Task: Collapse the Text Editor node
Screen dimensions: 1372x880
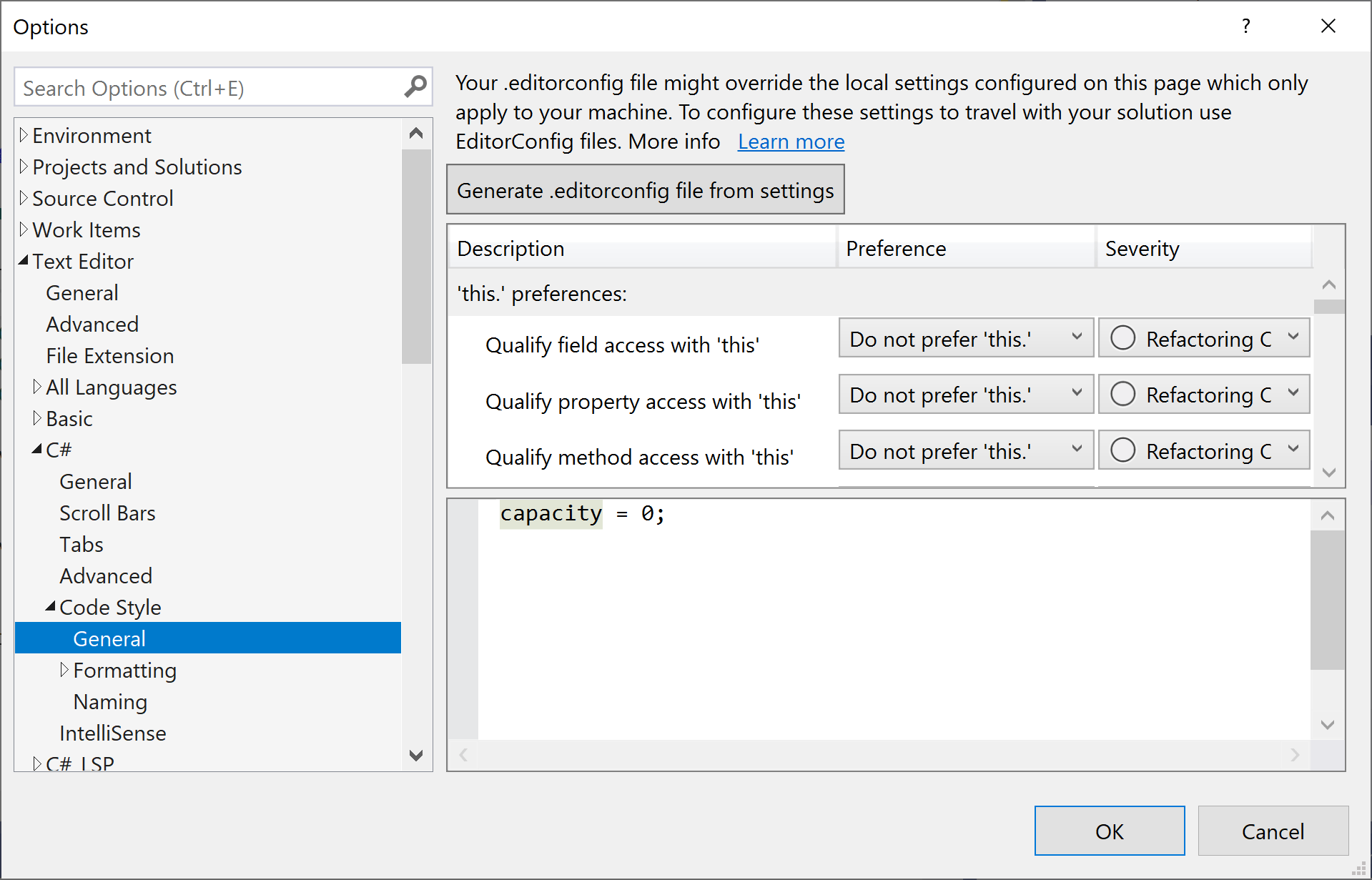Action: 24,260
